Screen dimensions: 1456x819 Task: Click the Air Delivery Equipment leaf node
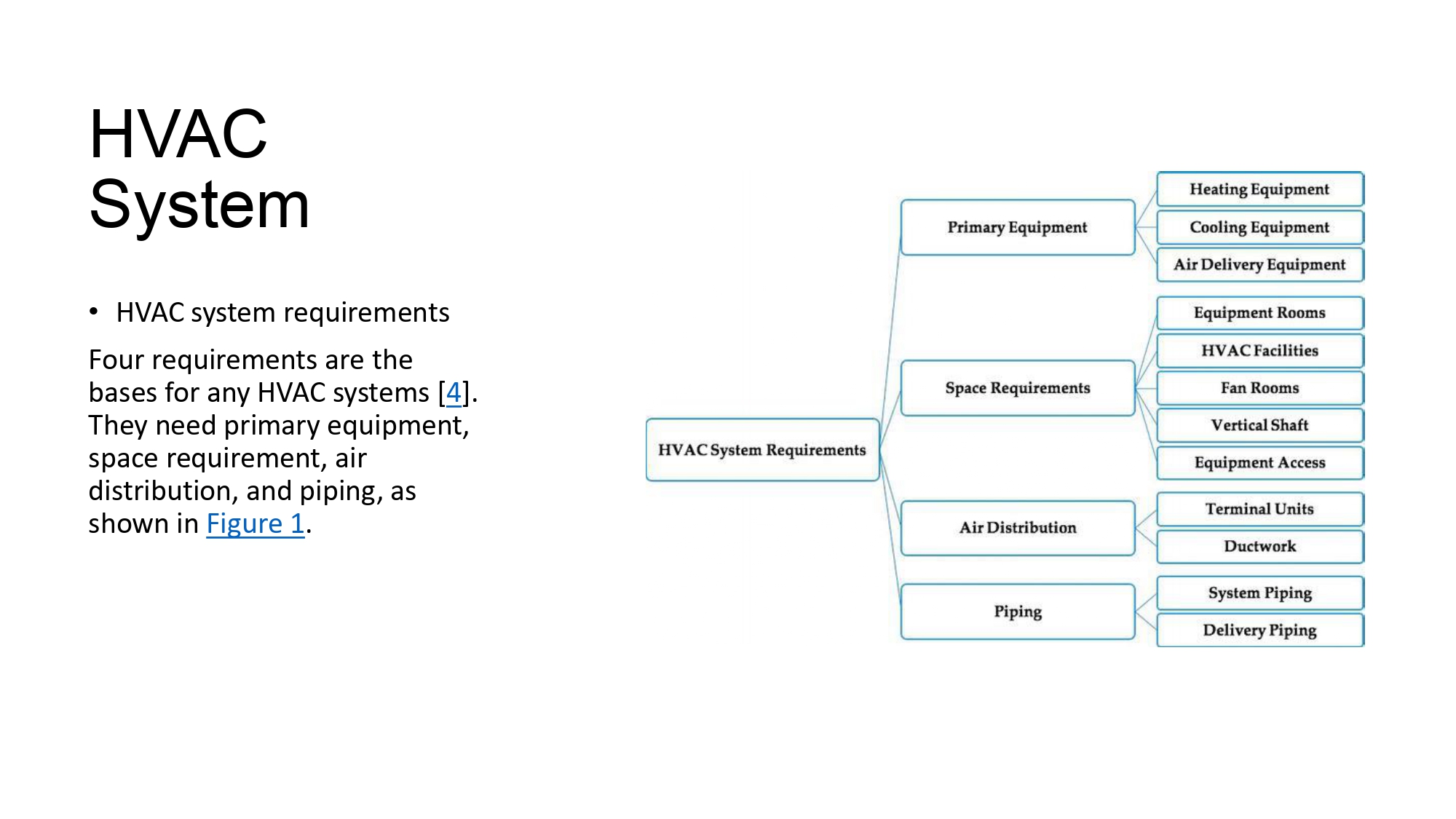1260,265
